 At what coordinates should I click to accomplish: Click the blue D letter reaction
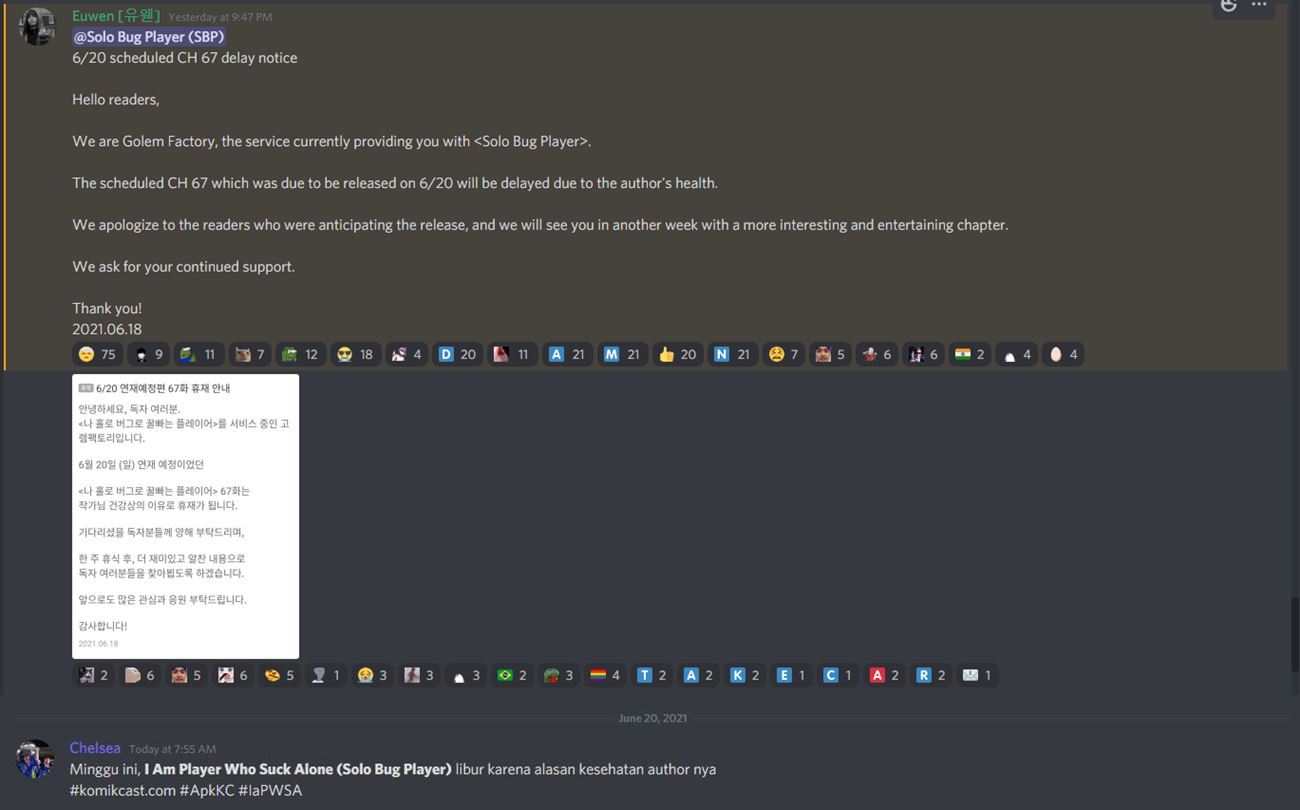[457, 354]
